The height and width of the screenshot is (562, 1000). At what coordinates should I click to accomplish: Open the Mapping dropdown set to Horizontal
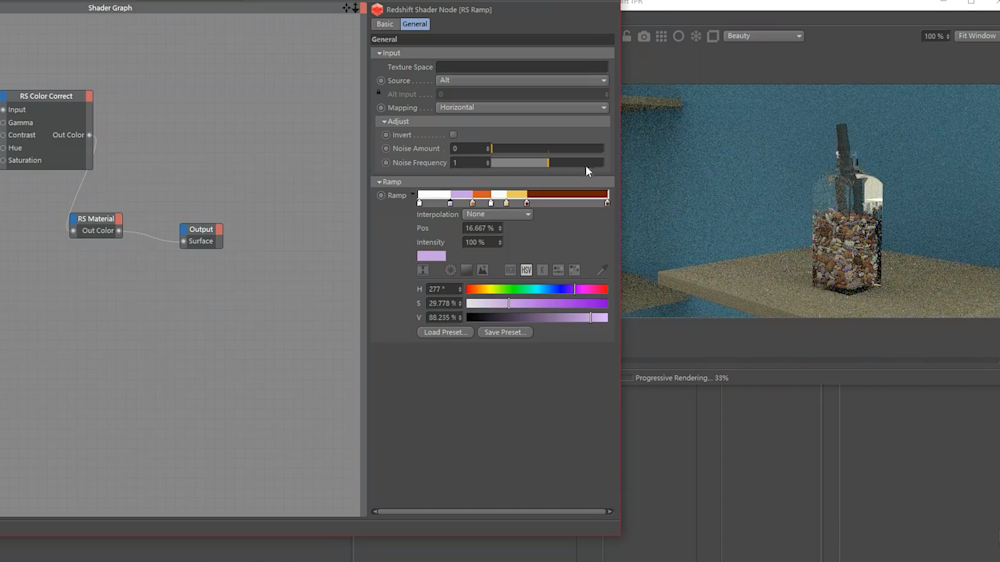coord(522,107)
